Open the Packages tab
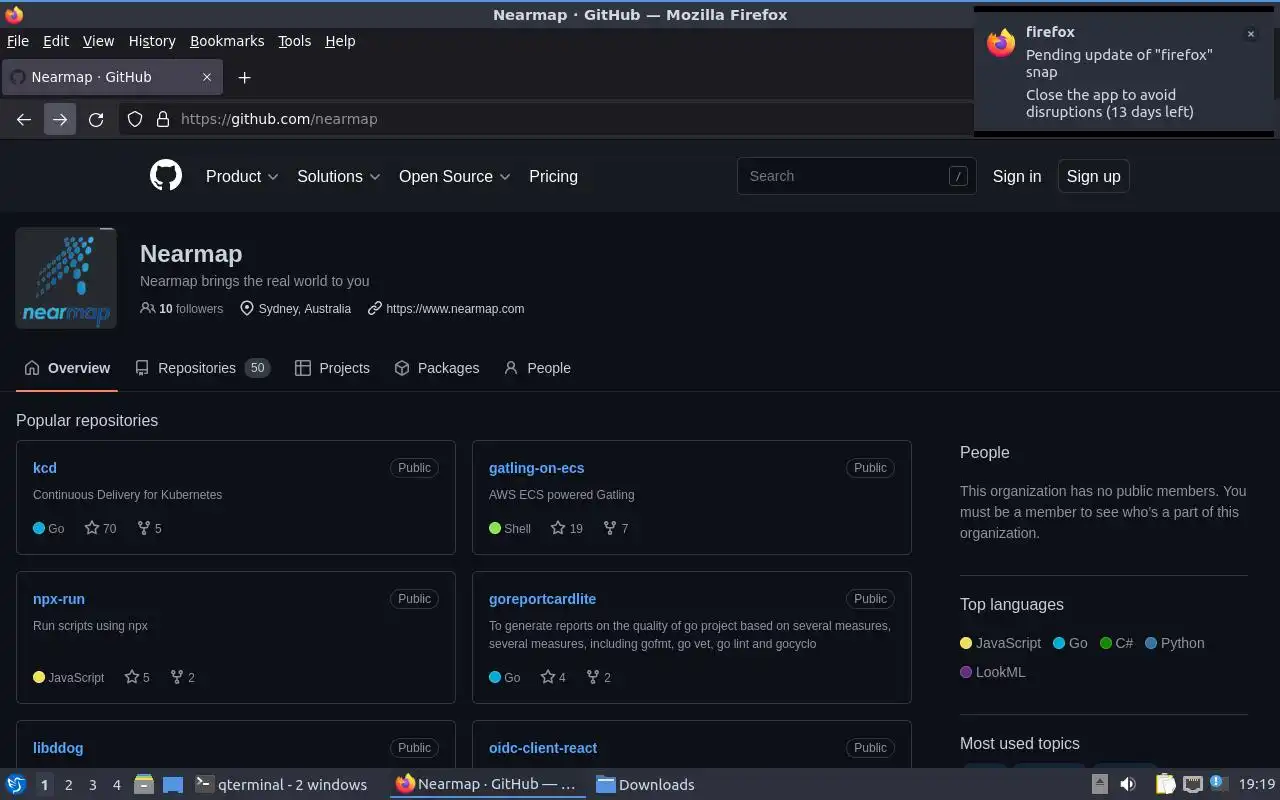The image size is (1280, 800). (x=436, y=368)
